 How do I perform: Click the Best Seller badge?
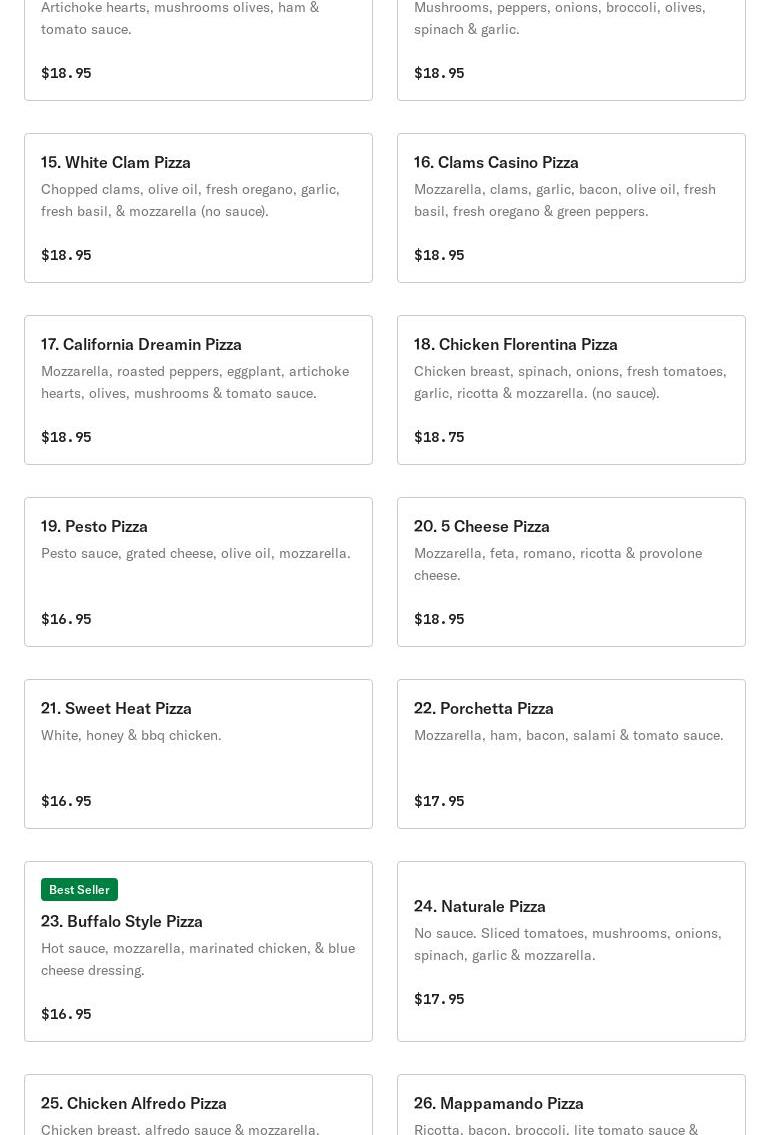coord(79,890)
